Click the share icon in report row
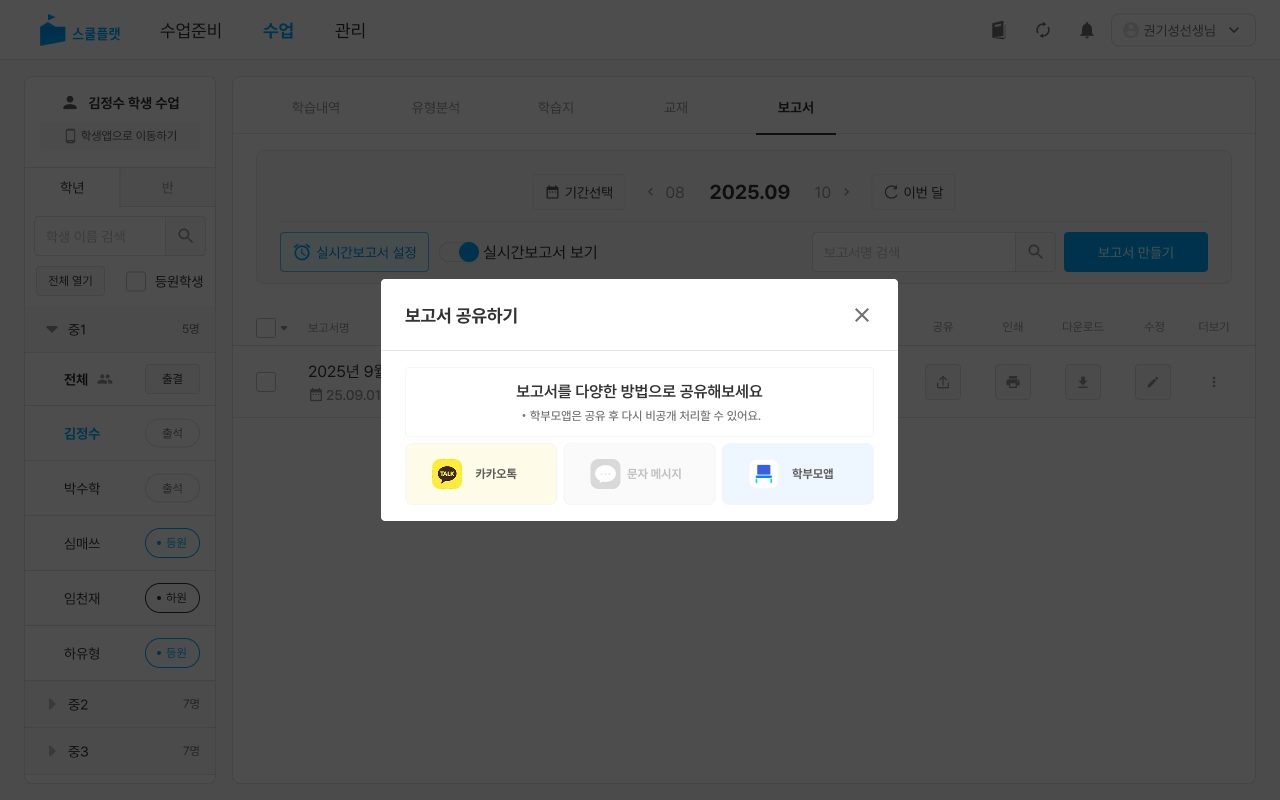Viewport: 1280px width, 800px height. [x=943, y=382]
